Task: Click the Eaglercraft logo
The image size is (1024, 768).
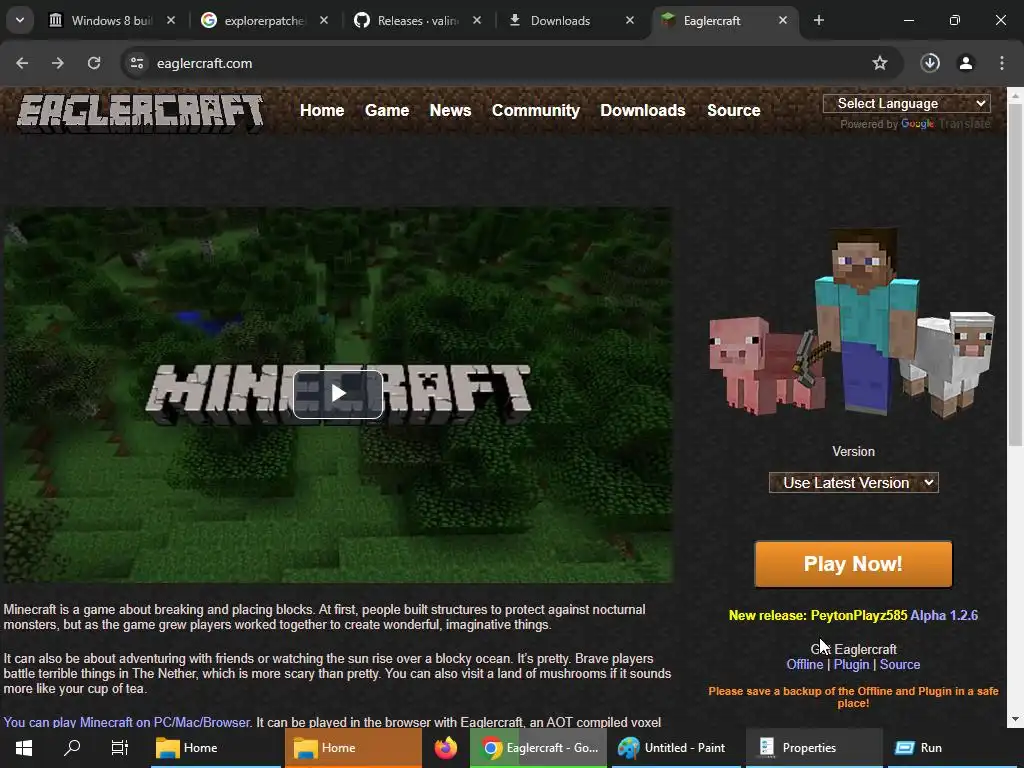Action: click(x=140, y=112)
